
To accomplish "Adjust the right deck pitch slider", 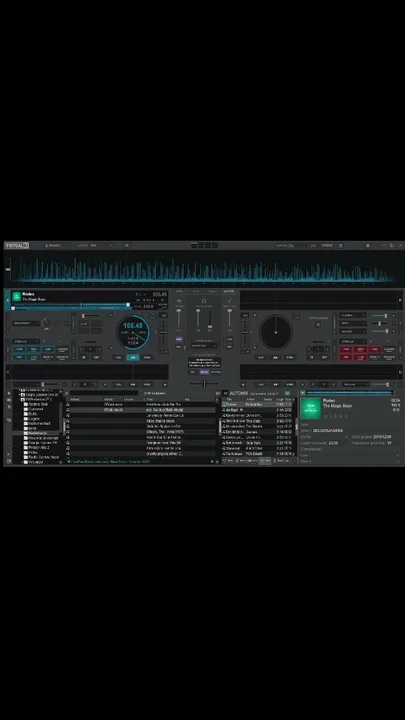I will click(245, 333).
